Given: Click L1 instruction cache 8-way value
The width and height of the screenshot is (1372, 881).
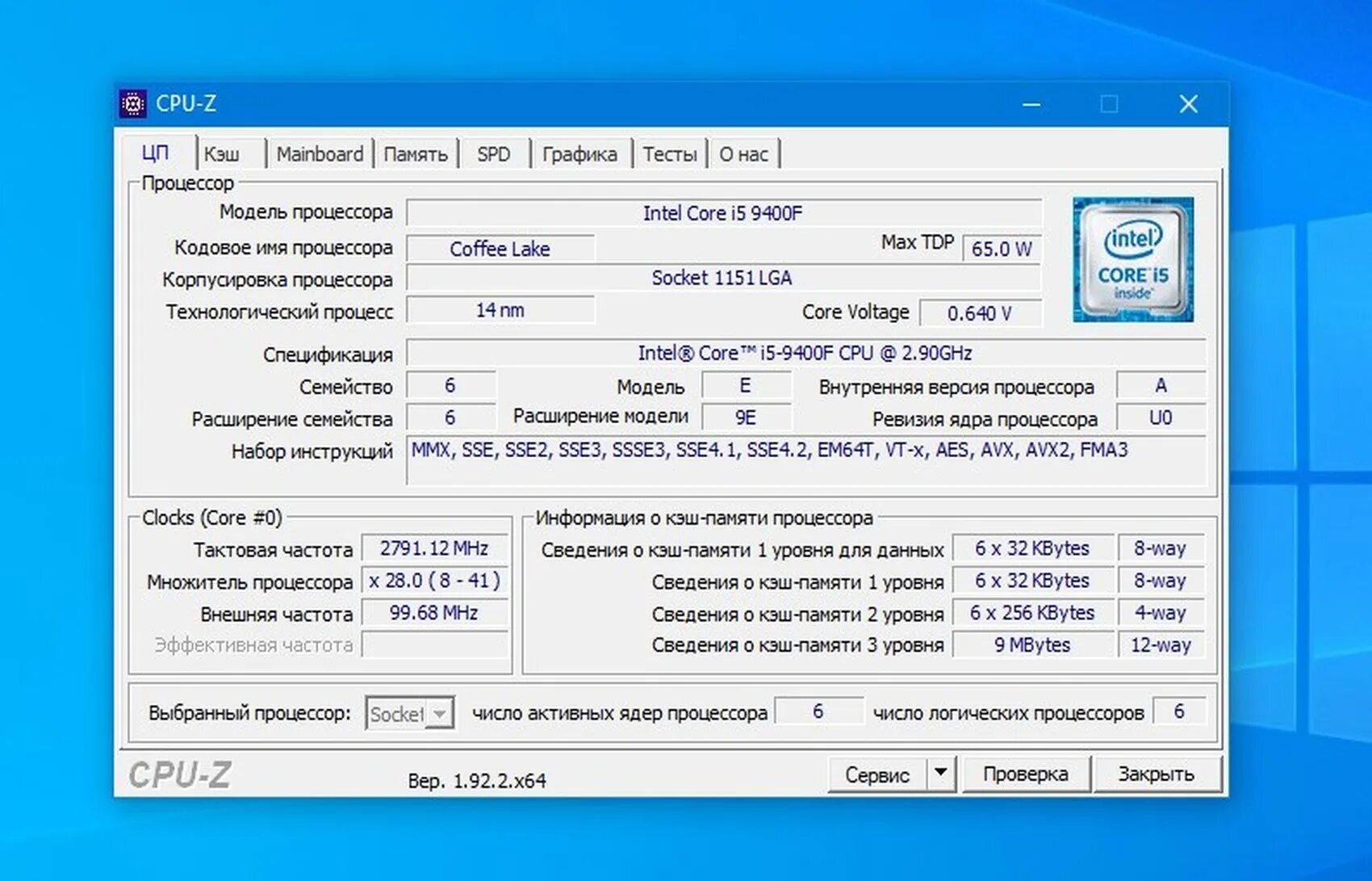Looking at the screenshot, I should [x=1161, y=581].
